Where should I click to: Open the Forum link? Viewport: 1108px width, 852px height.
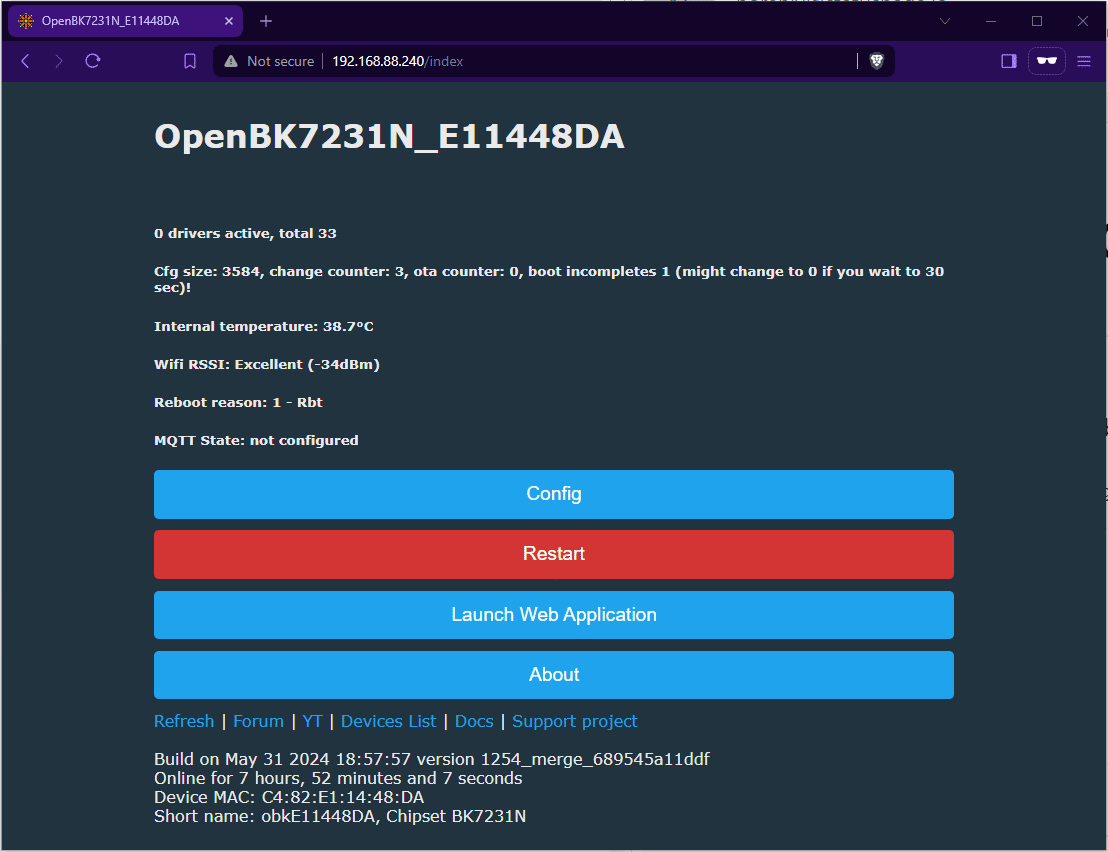tap(258, 721)
